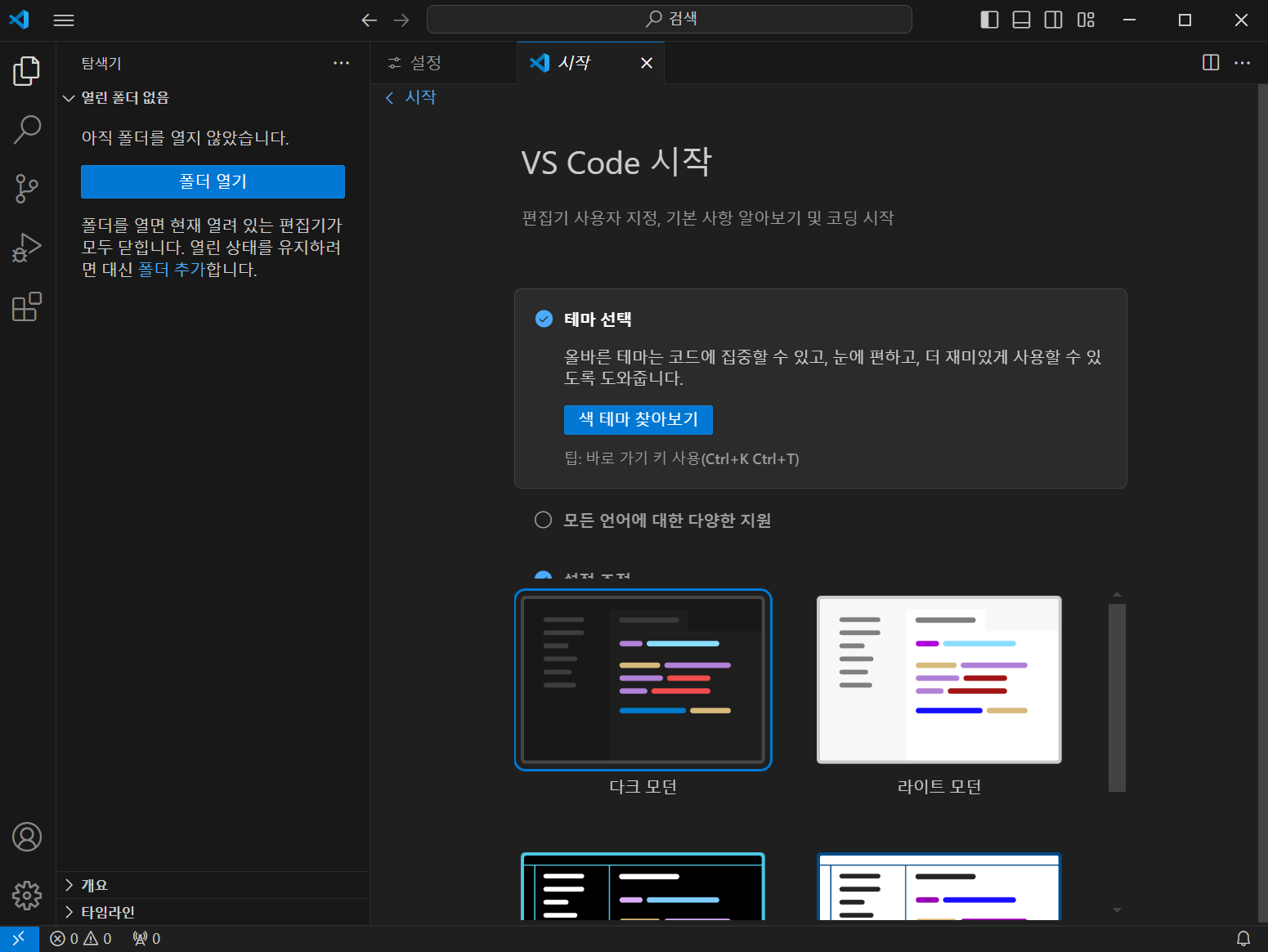
Task: Toggle the secondary side bar layout icon
Action: tap(1054, 20)
